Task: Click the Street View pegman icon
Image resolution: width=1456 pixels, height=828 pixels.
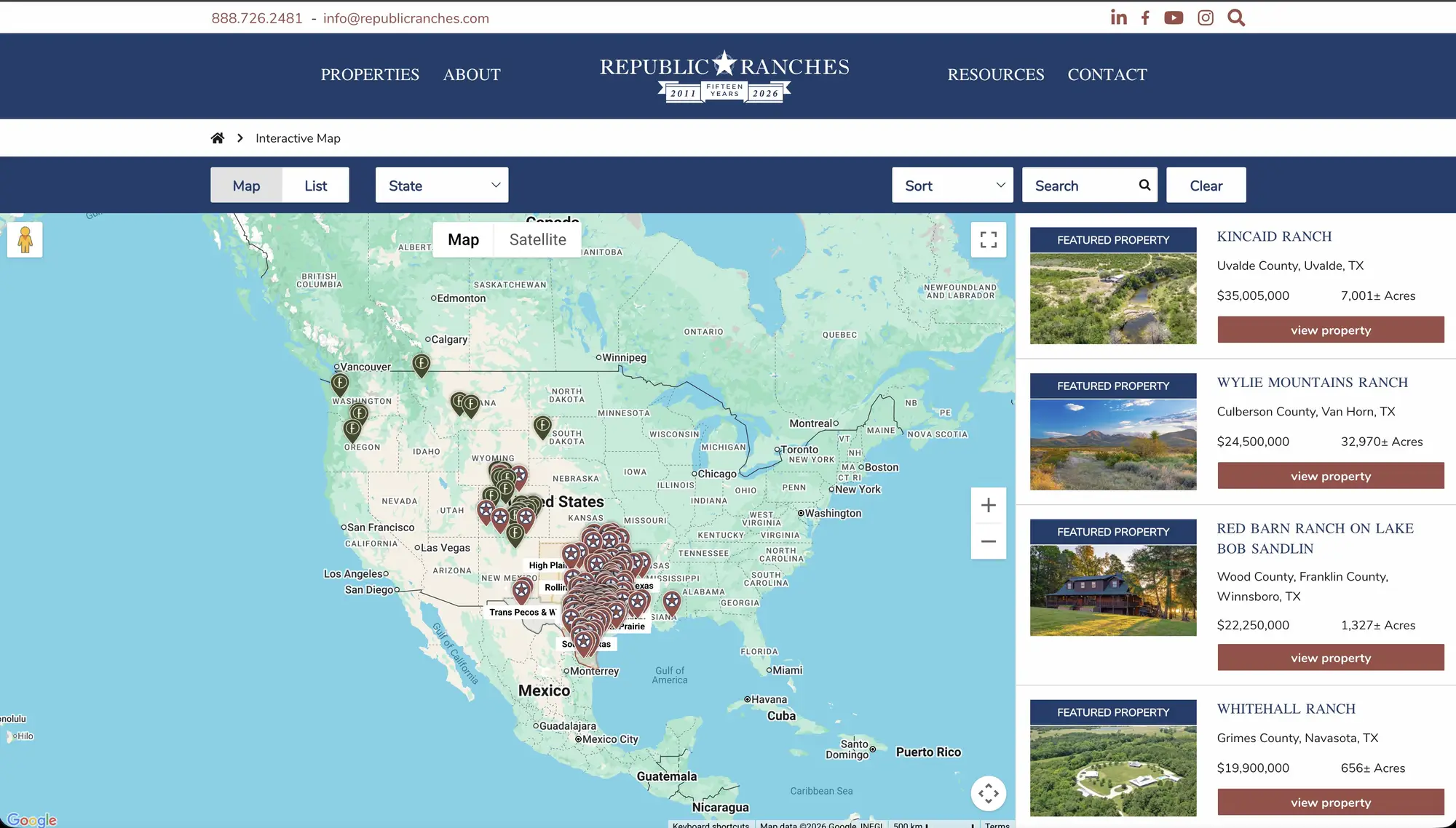Action: 25,239
